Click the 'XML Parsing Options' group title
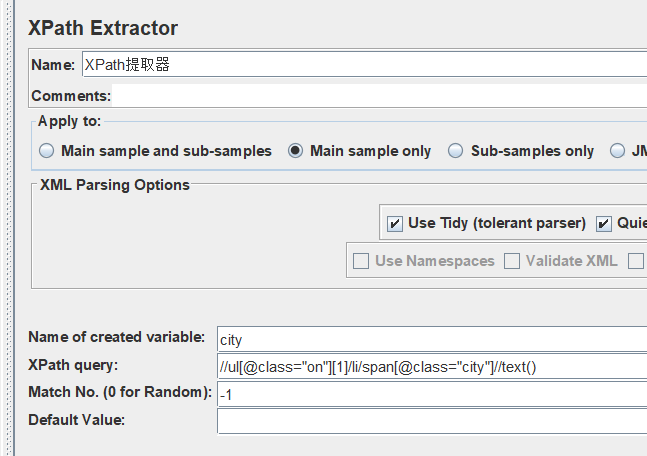Viewport: 647px width, 456px height. click(115, 185)
